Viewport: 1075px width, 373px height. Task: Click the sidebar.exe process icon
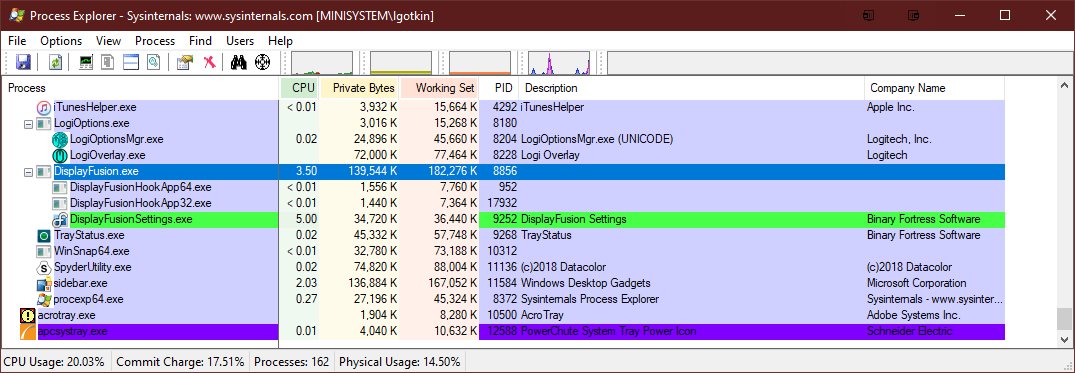[x=44, y=283]
